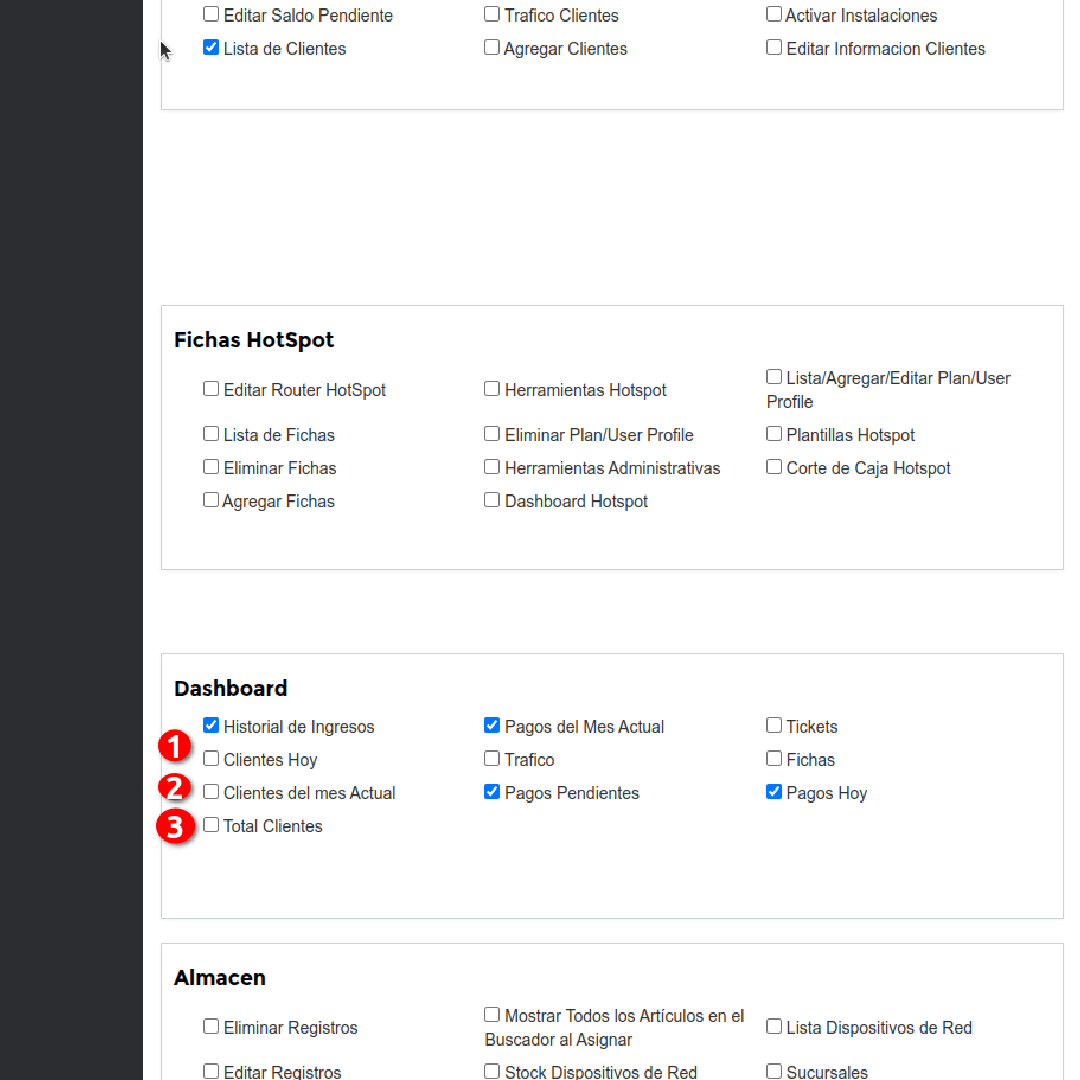Check the Plantillas Hotspot option
1080x1080 pixels.
(774, 433)
